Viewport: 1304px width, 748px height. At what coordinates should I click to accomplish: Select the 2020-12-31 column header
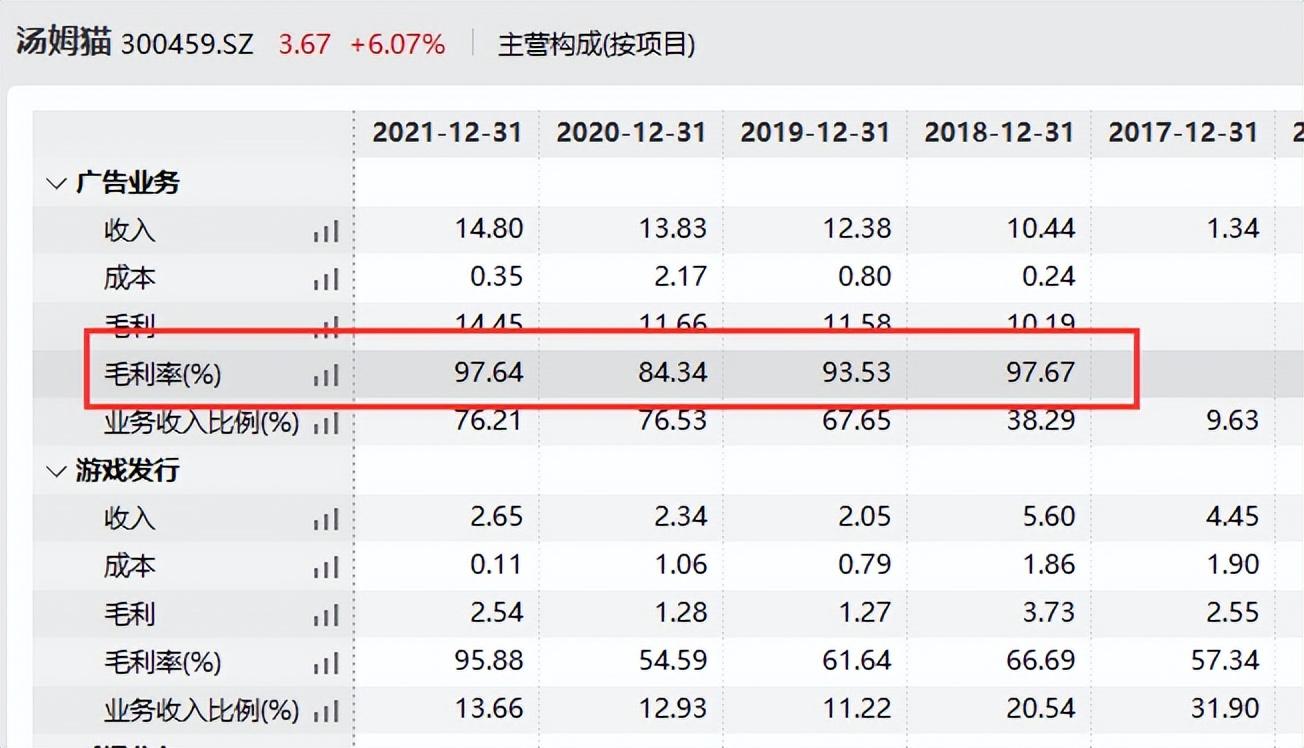click(x=631, y=133)
